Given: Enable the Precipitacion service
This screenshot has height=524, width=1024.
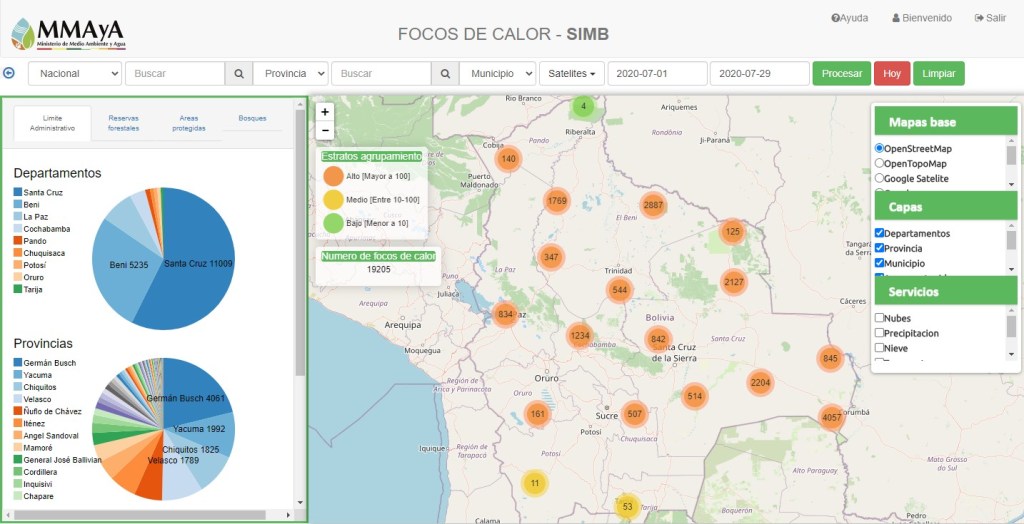Looking at the screenshot, I should tap(880, 333).
